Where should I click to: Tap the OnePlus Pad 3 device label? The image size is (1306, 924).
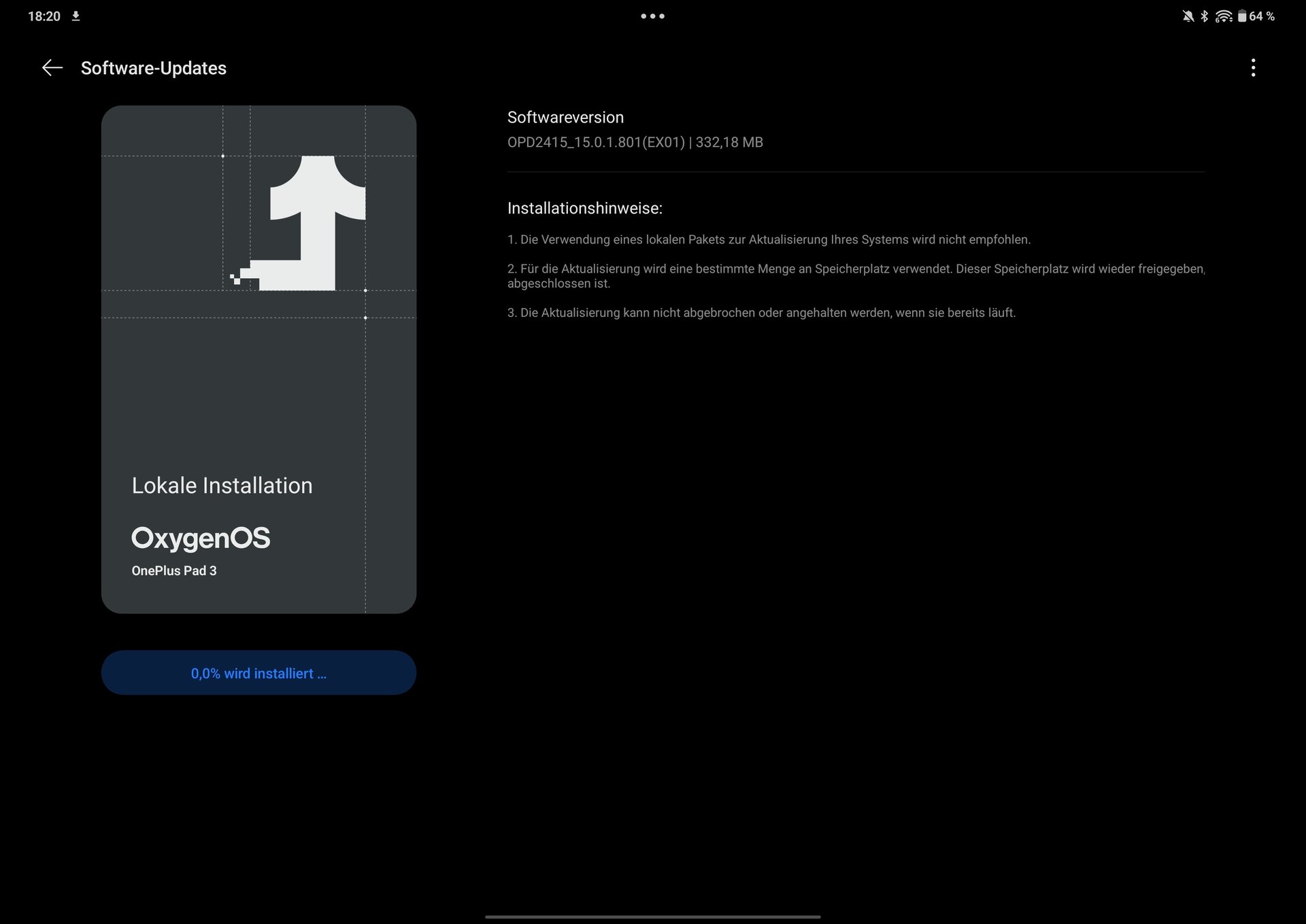tap(174, 571)
